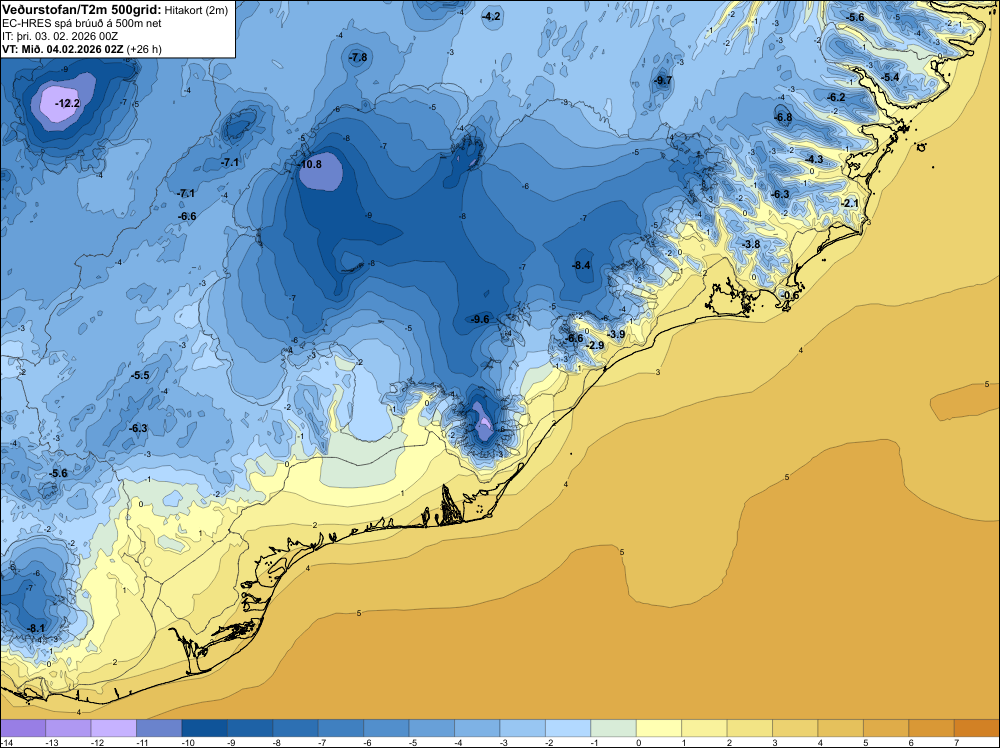Click the -3.9 temperature label
The width and height of the screenshot is (1000, 748).
point(616,334)
